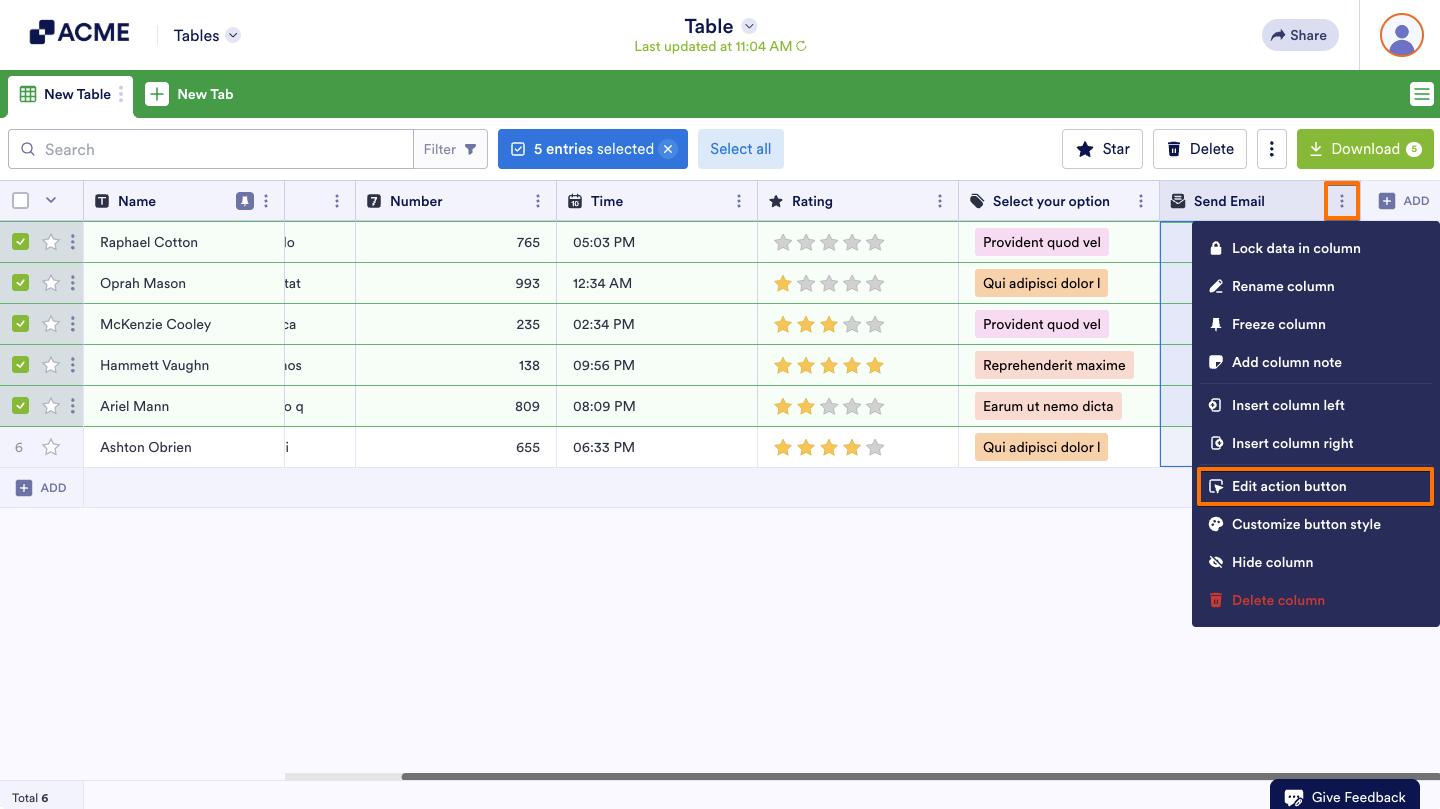Add a new column with ADD
1440x809 pixels.
click(1404, 201)
